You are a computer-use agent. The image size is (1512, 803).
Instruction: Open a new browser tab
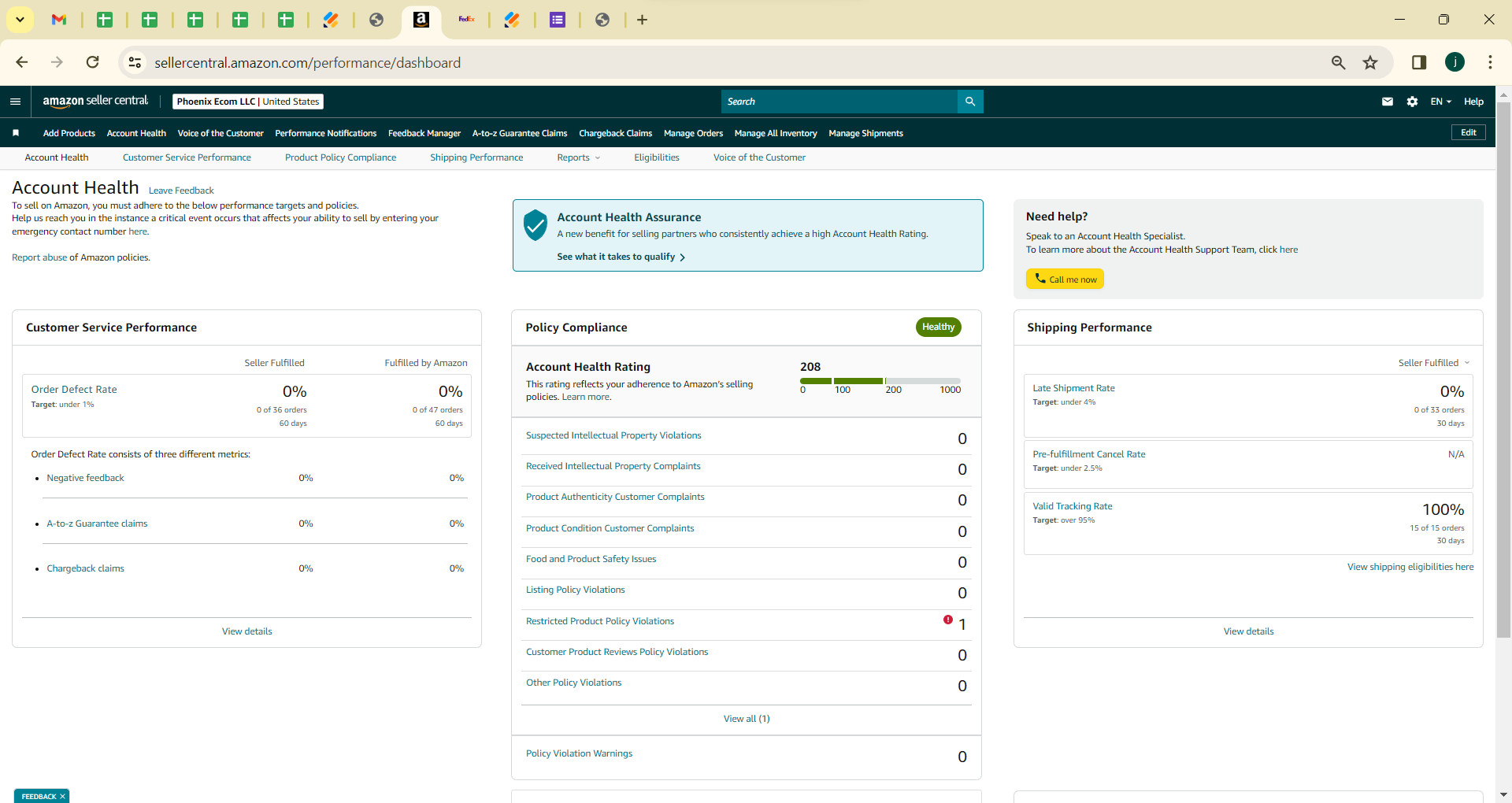coord(642,20)
